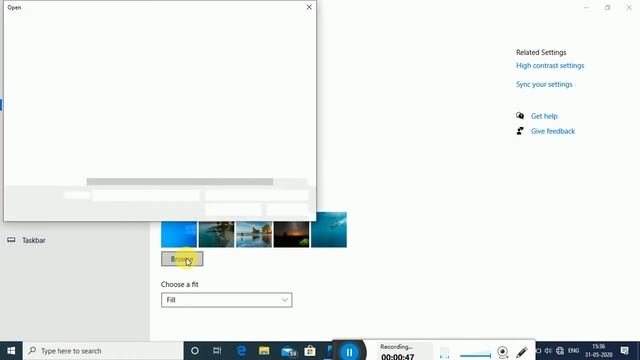
Task: Click the Get help link
Action: (x=544, y=116)
